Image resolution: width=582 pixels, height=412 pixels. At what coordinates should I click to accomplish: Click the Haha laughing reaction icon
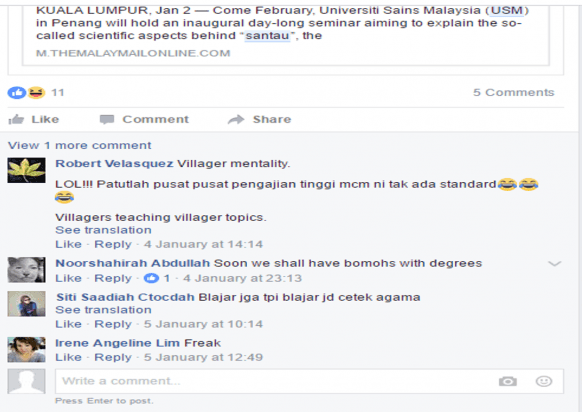coord(36,92)
